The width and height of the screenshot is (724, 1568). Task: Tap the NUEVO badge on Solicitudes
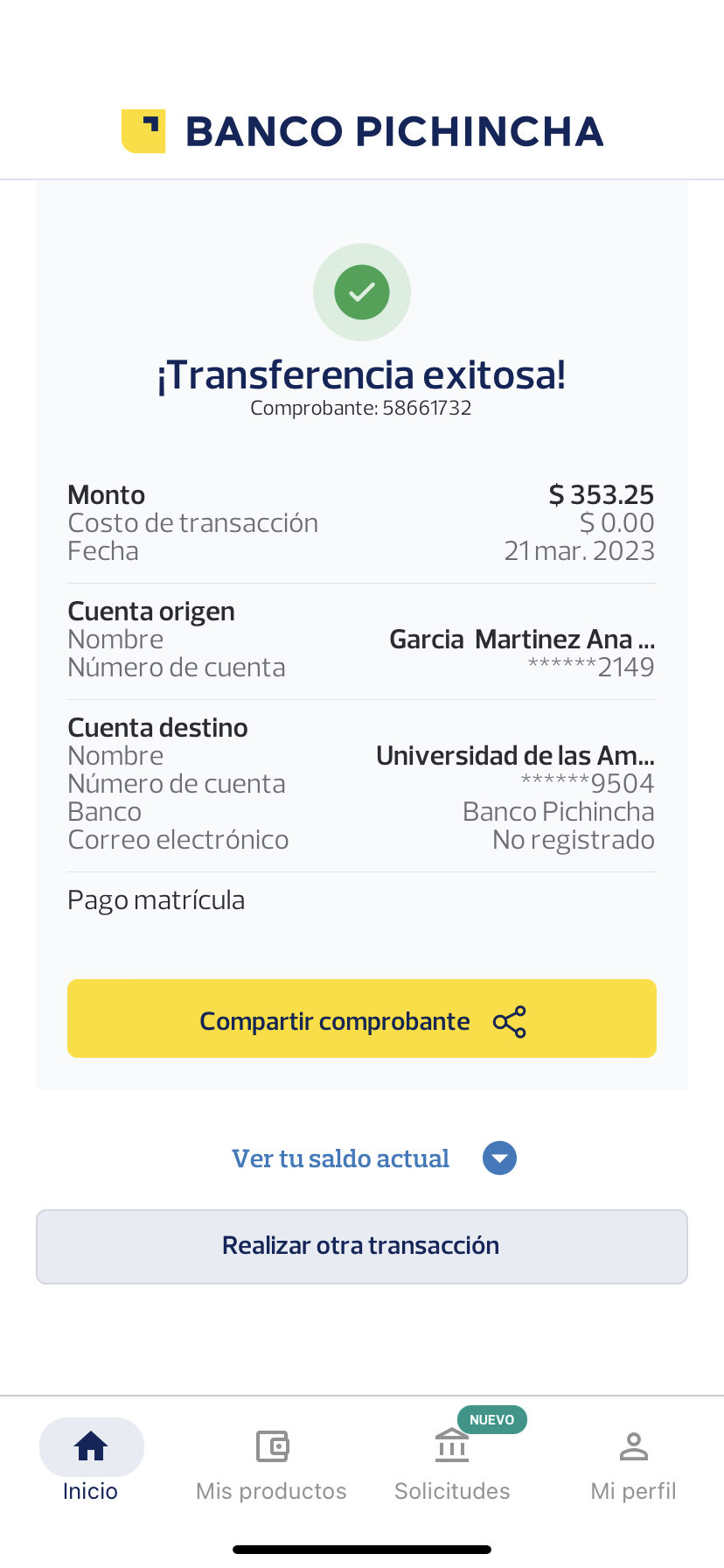pyautogui.click(x=491, y=1419)
